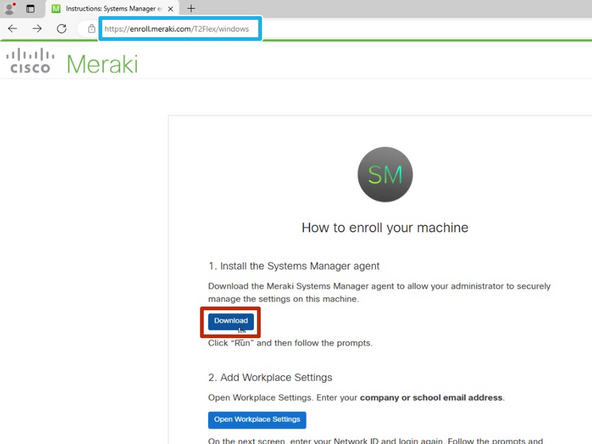Click the SM Systems Manager round icon
This screenshot has width=592, height=444.
click(x=385, y=174)
